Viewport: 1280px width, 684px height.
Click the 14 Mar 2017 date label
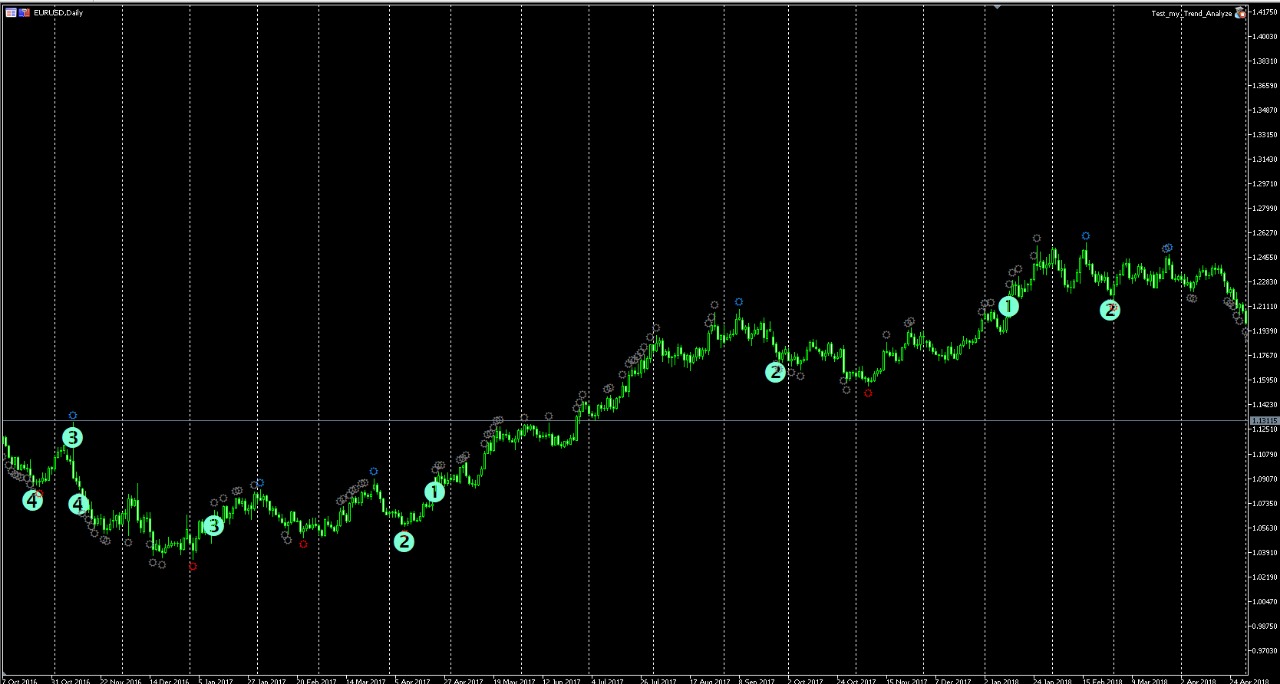[365, 680]
